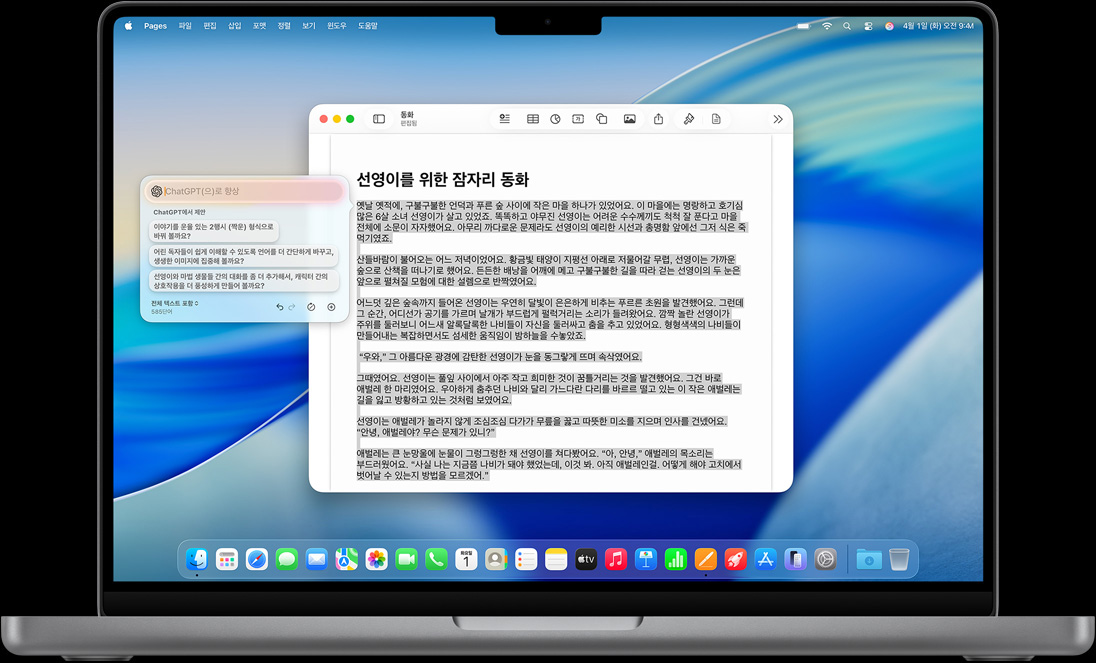Click the circular compose icon in ChatGPT panel

click(312, 307)
